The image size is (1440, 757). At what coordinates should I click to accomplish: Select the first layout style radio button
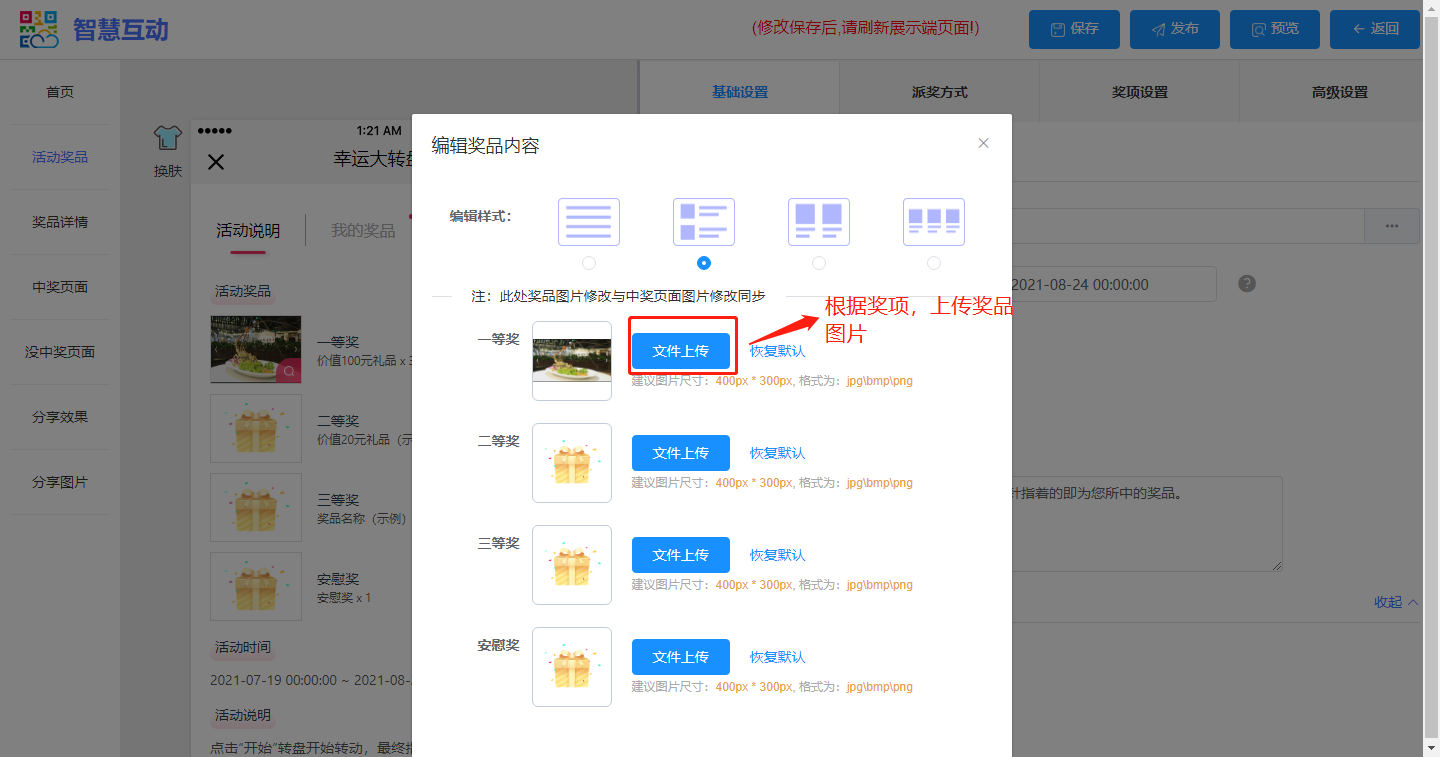588,263
